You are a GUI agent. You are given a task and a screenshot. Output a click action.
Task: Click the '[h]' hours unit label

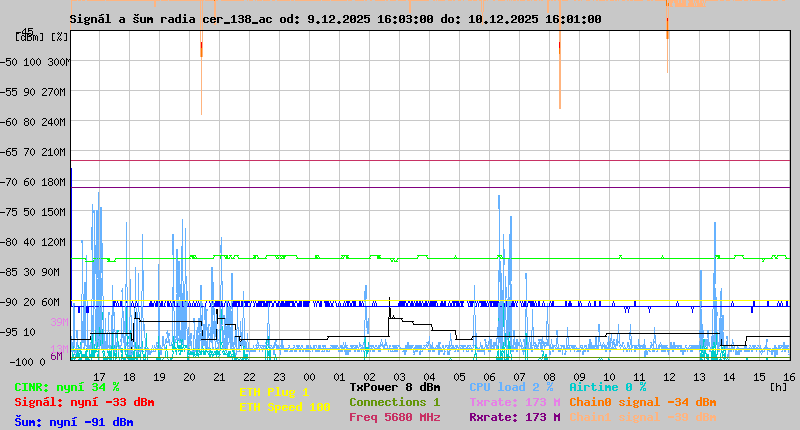[779, 387]
